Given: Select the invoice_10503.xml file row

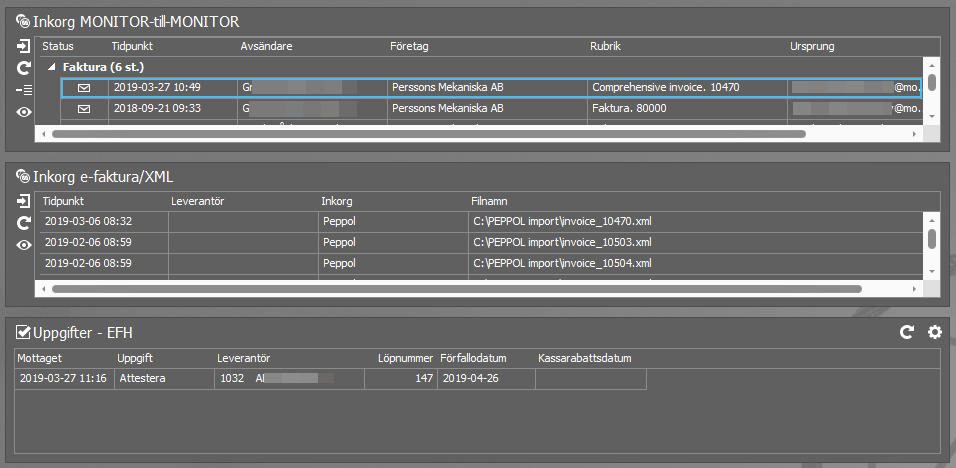Looking at the screenshot, I should [x=561, y=242].
